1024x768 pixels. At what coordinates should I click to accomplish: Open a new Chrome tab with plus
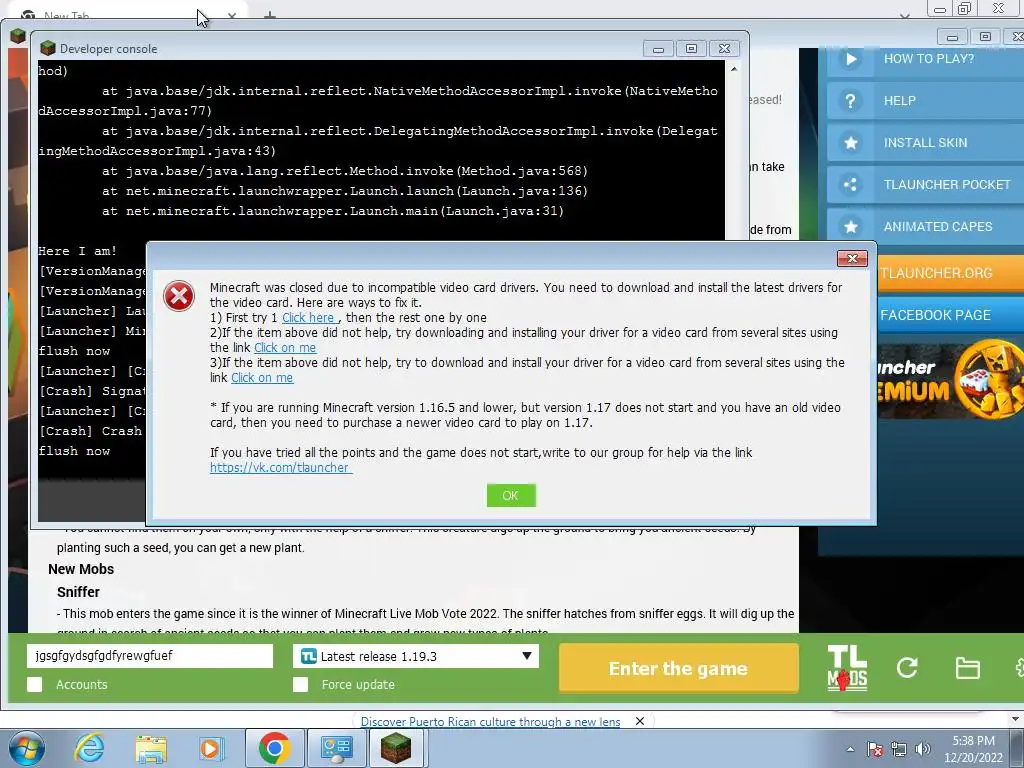tap(270, 15)
